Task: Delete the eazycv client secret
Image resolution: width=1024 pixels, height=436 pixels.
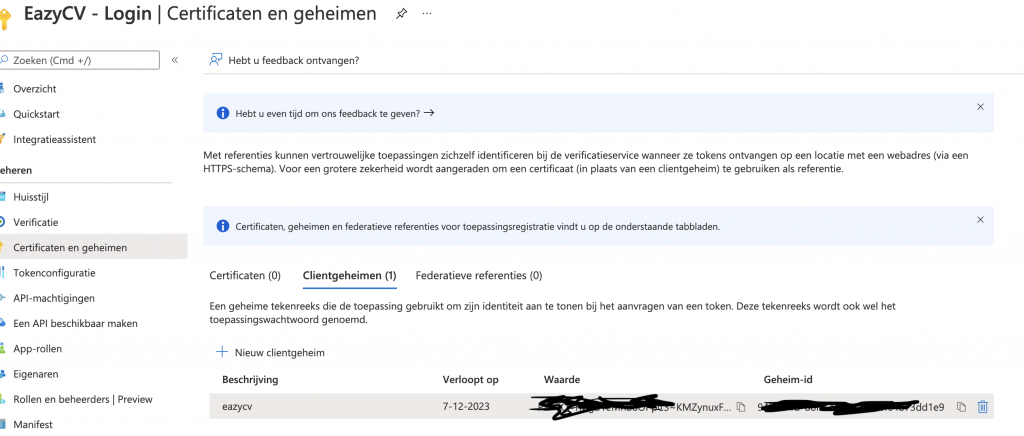Action: click(x=983, y=407)
